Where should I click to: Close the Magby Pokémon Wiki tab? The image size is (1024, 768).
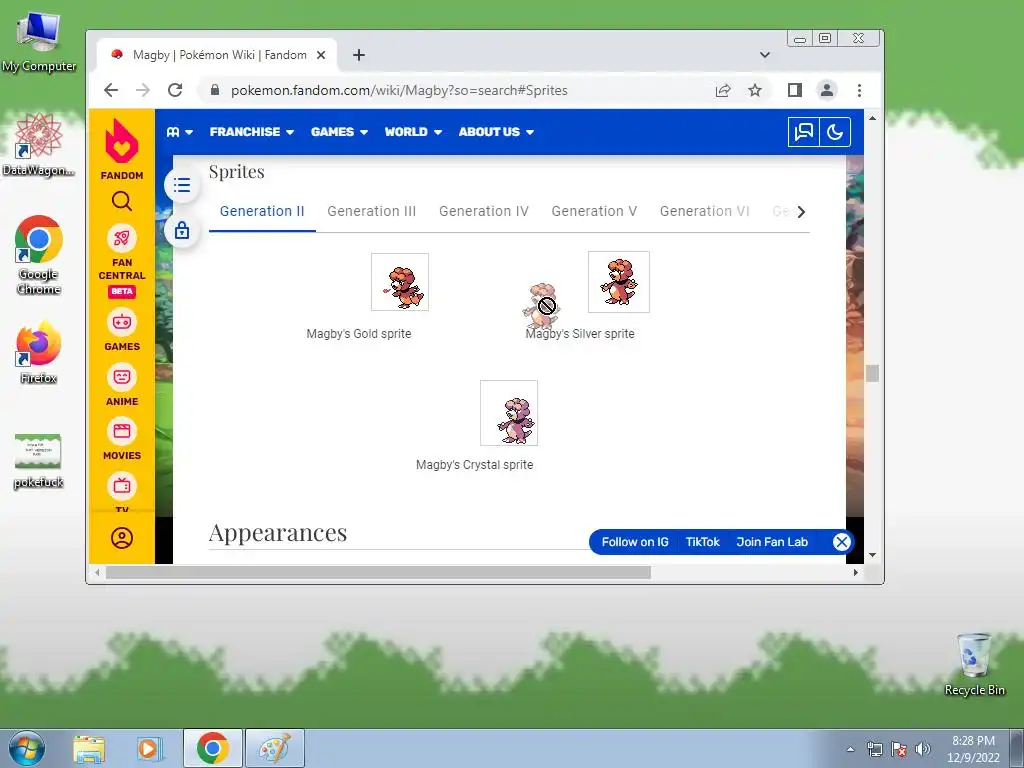tap(321, 55)
